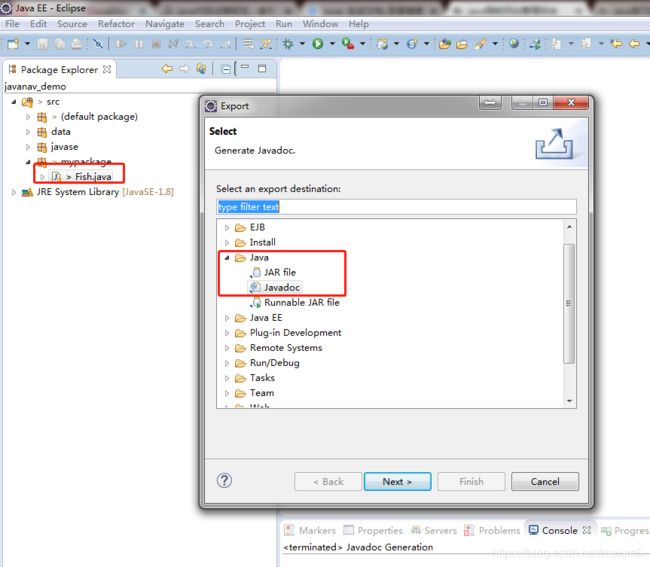Maximize the Package Explorer view

click(262, 68)
